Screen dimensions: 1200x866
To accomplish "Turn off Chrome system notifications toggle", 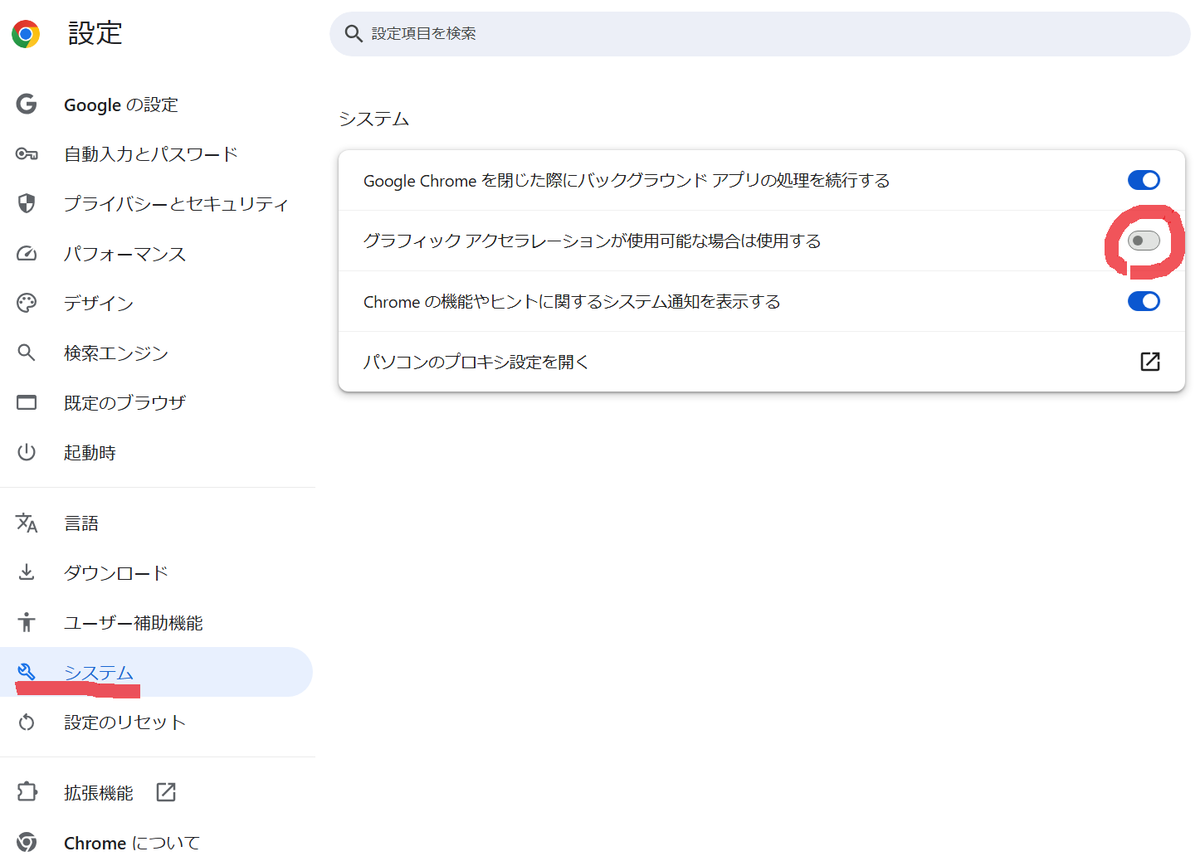I will tap(1144, 301).
